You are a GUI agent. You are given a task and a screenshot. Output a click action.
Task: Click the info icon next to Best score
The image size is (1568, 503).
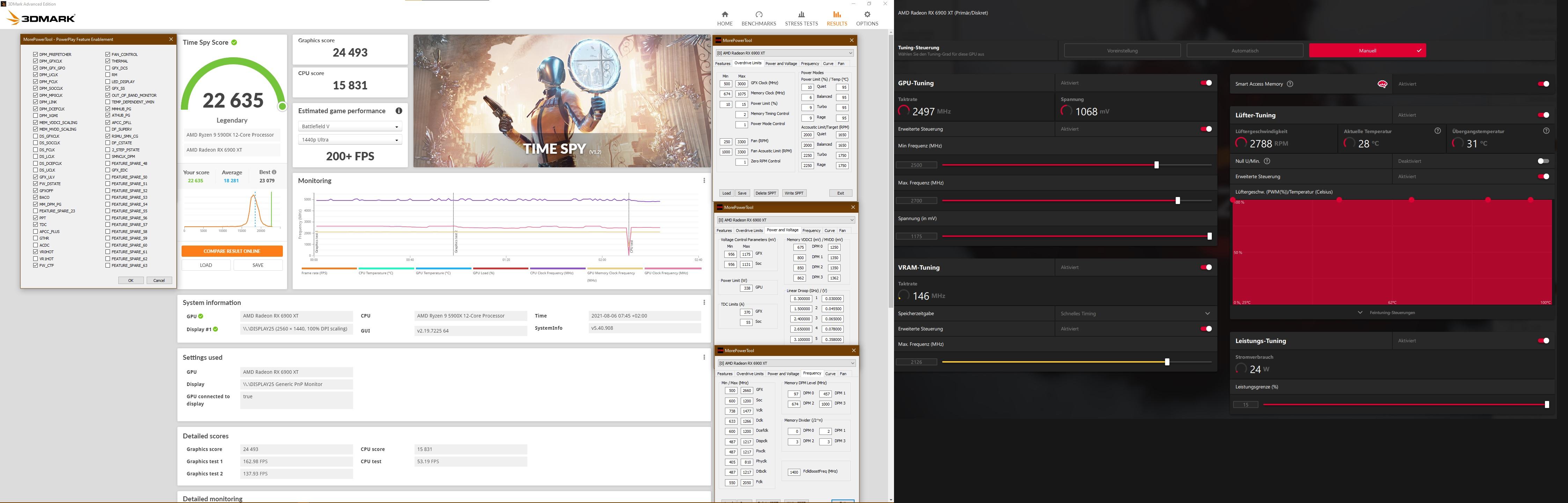tap(274, 172)
